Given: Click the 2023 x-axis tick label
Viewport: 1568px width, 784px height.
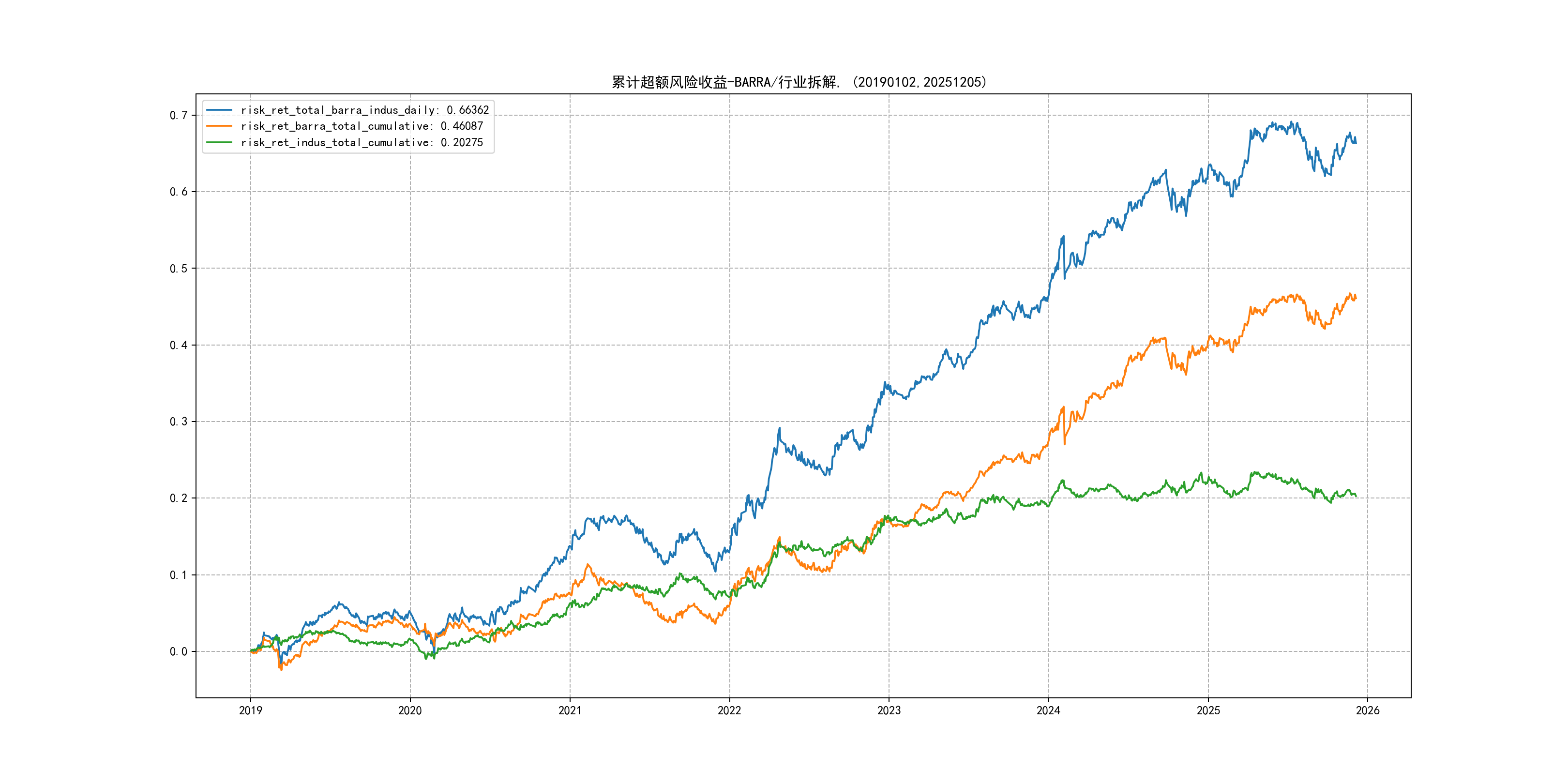Looking at the screenshot, I should click(889, 710).
